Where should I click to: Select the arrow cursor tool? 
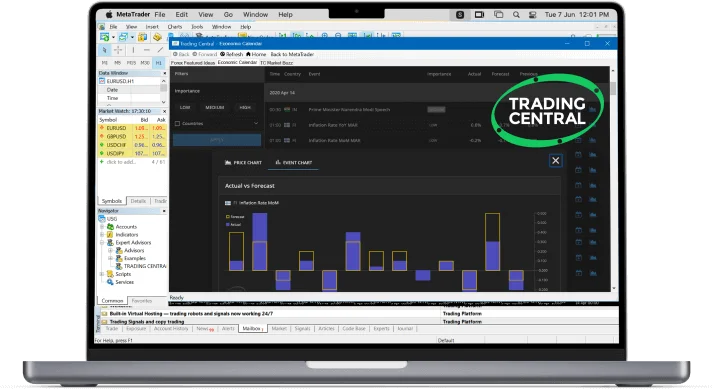[105, 50]
